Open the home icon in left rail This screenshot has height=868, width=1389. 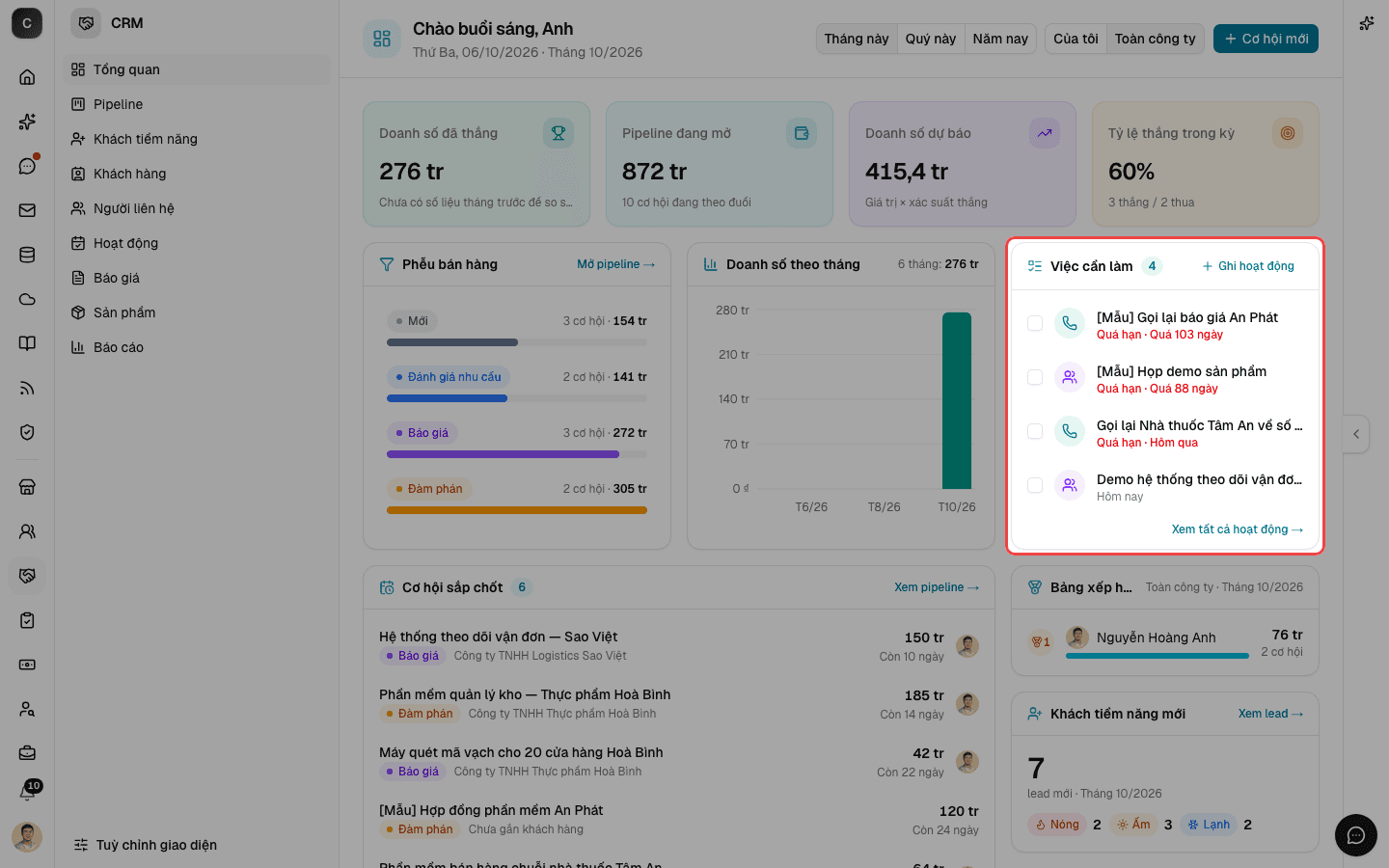(x=27, y=77)
